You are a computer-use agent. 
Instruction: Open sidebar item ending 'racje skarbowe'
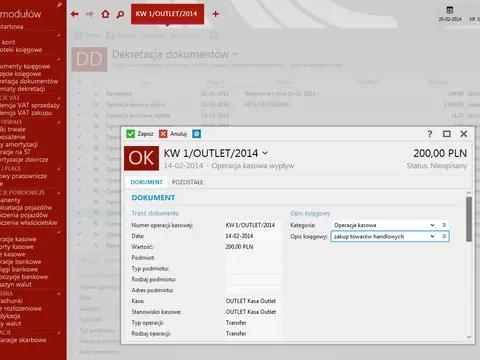click(x=23, y=340)
